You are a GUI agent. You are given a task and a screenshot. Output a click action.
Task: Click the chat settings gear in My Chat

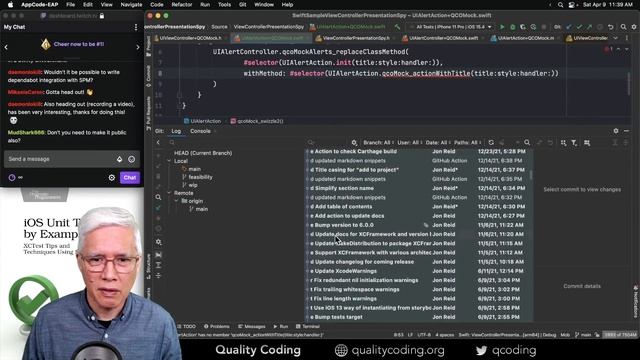click(111, 178)
